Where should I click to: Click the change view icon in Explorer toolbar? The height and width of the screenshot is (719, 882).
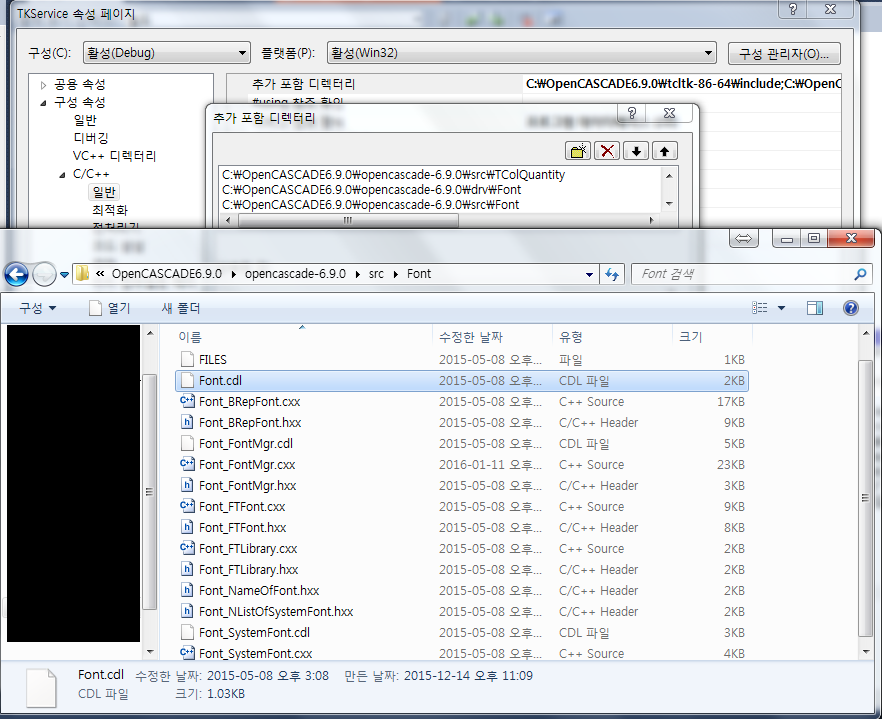[x=759, y=308]
